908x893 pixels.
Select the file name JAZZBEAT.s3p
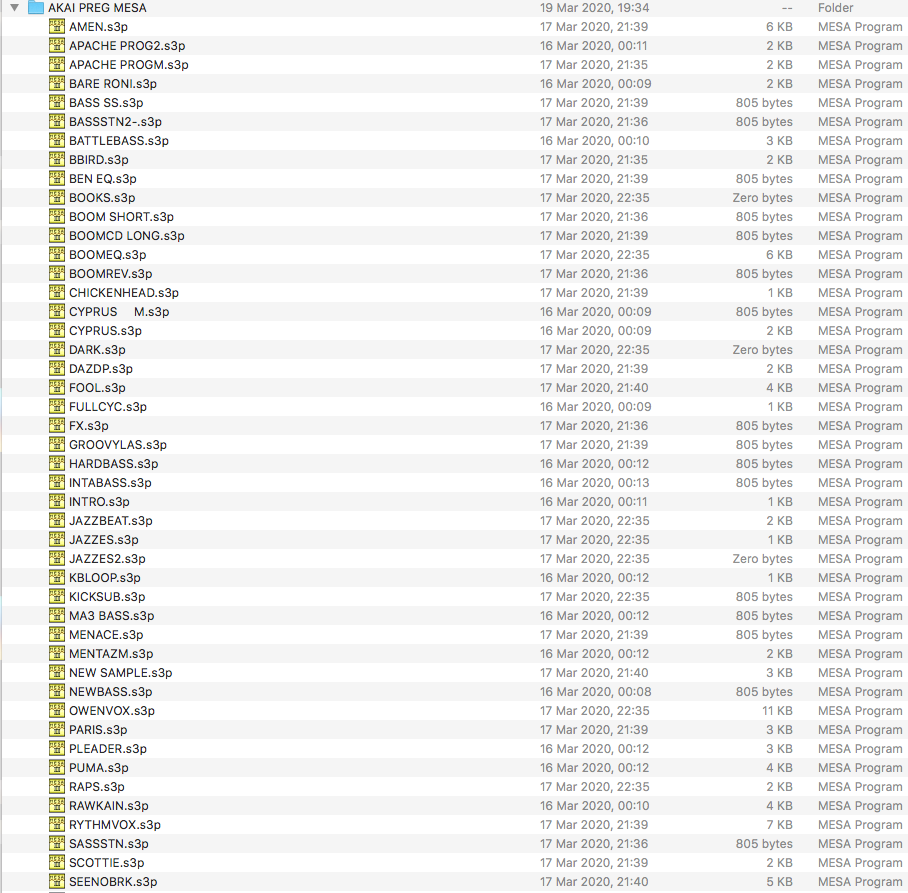[111, 521]
